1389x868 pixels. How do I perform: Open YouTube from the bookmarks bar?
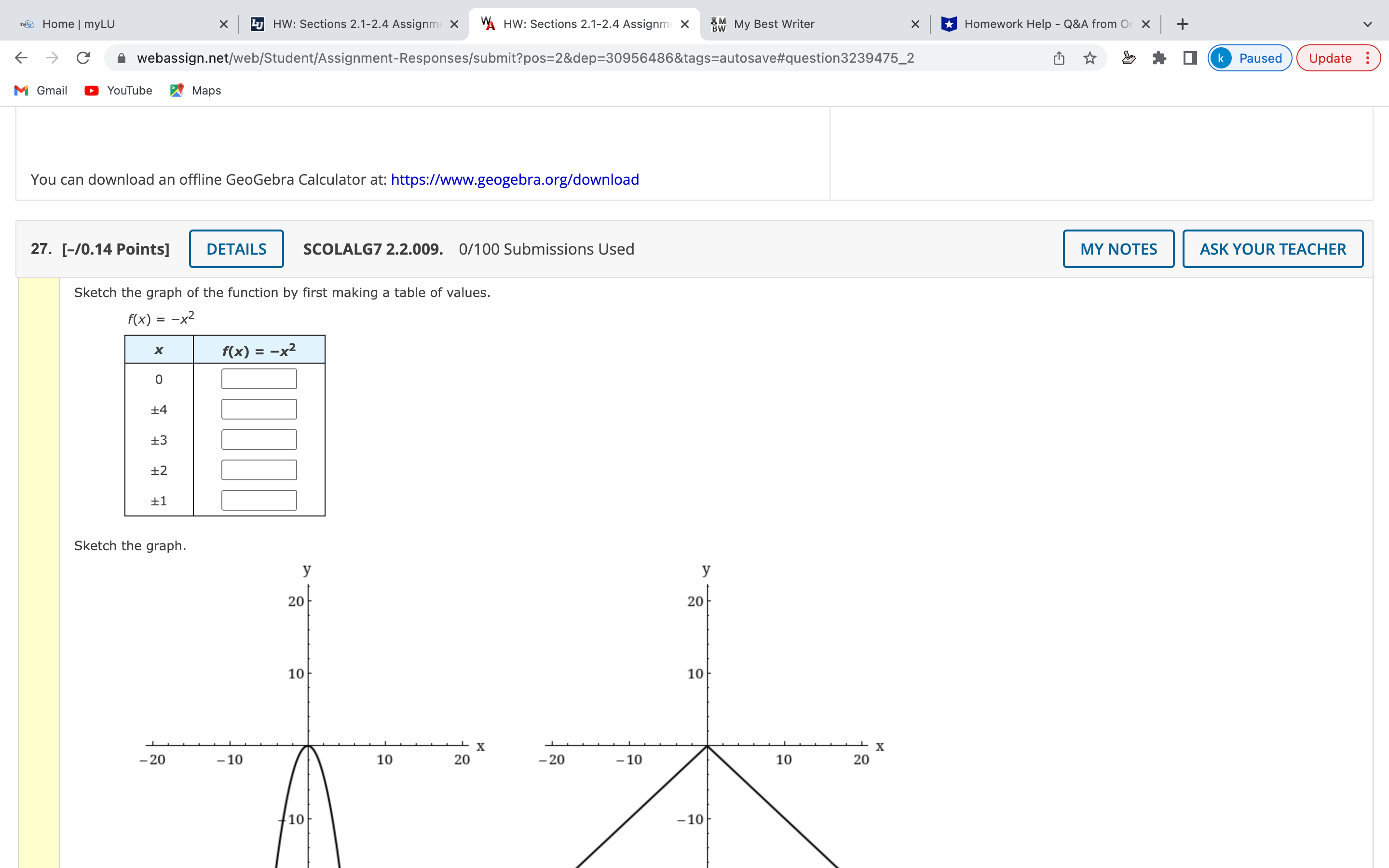(x=118, y=90)
